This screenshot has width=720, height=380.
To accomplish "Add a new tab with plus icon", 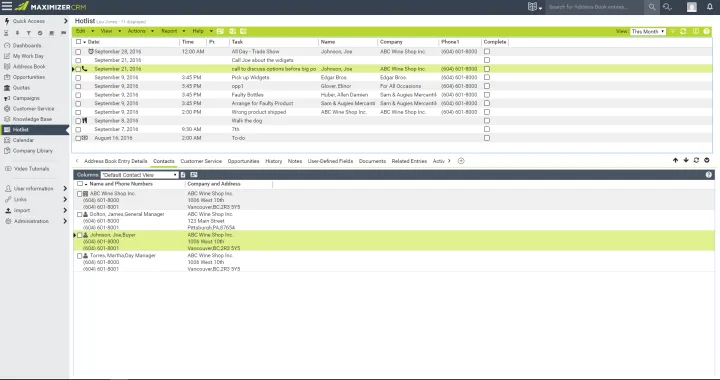I will (461, 161).
